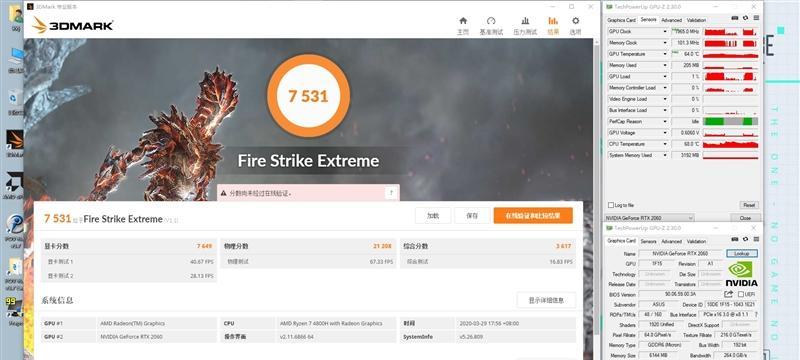Enable the Log to file checkbox
This screenshot has width=800, height=360.
[x=611, y=205]
